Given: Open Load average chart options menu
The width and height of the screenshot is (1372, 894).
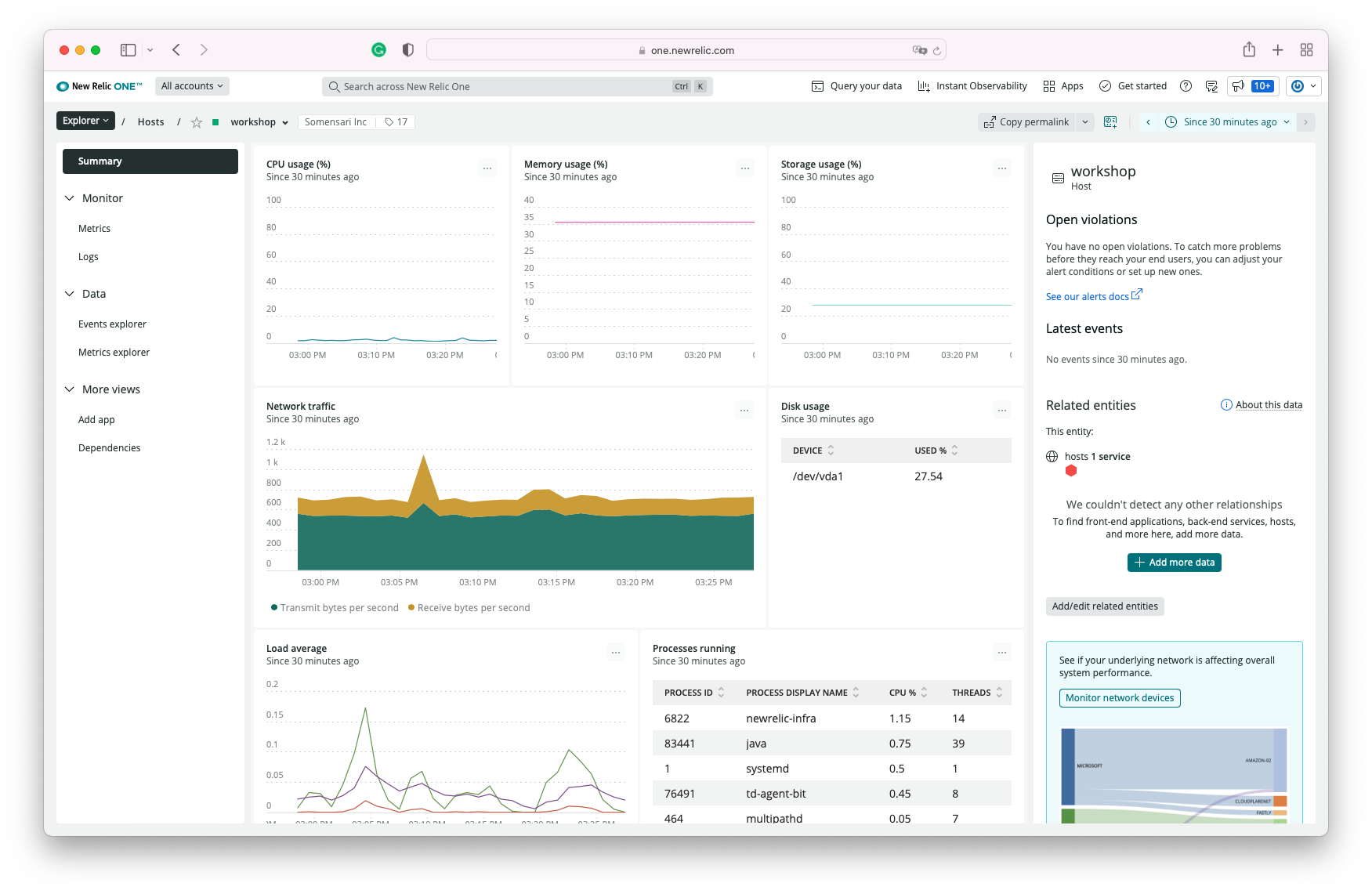Looking at the screenshot, I should pos(616,652).
